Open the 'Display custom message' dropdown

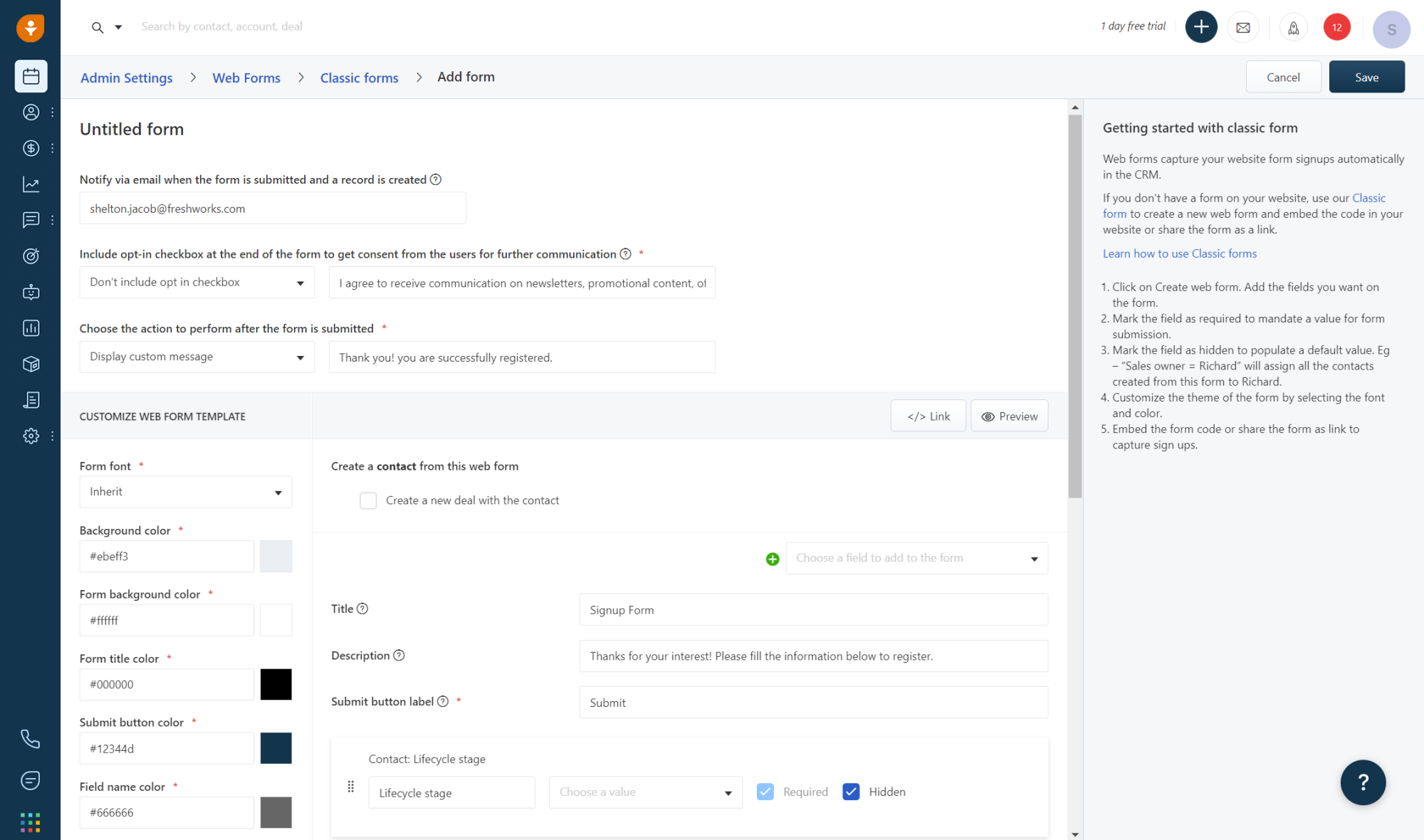(x=197, y=357)
